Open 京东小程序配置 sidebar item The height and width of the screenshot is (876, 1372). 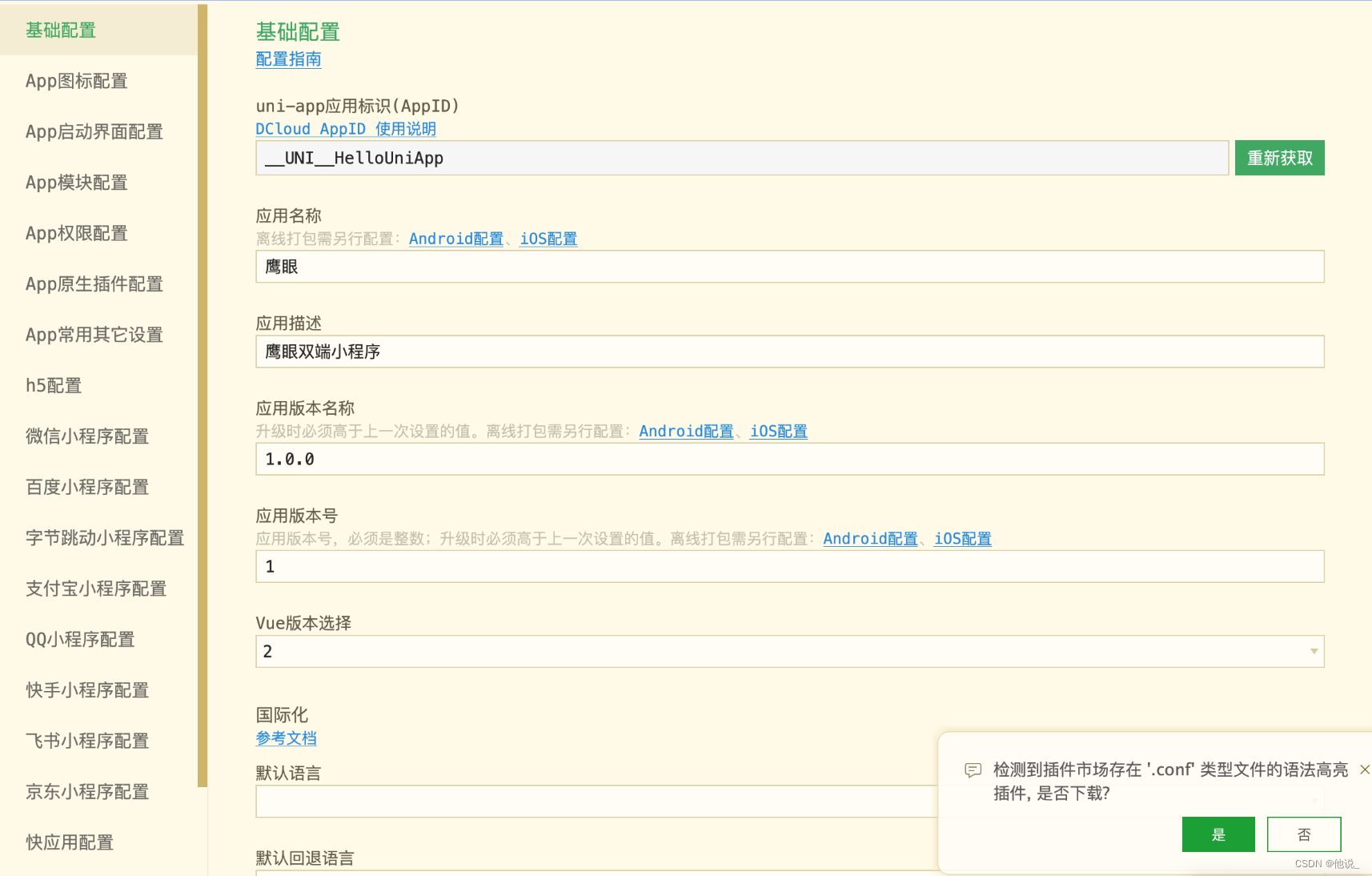coord(98,792)
